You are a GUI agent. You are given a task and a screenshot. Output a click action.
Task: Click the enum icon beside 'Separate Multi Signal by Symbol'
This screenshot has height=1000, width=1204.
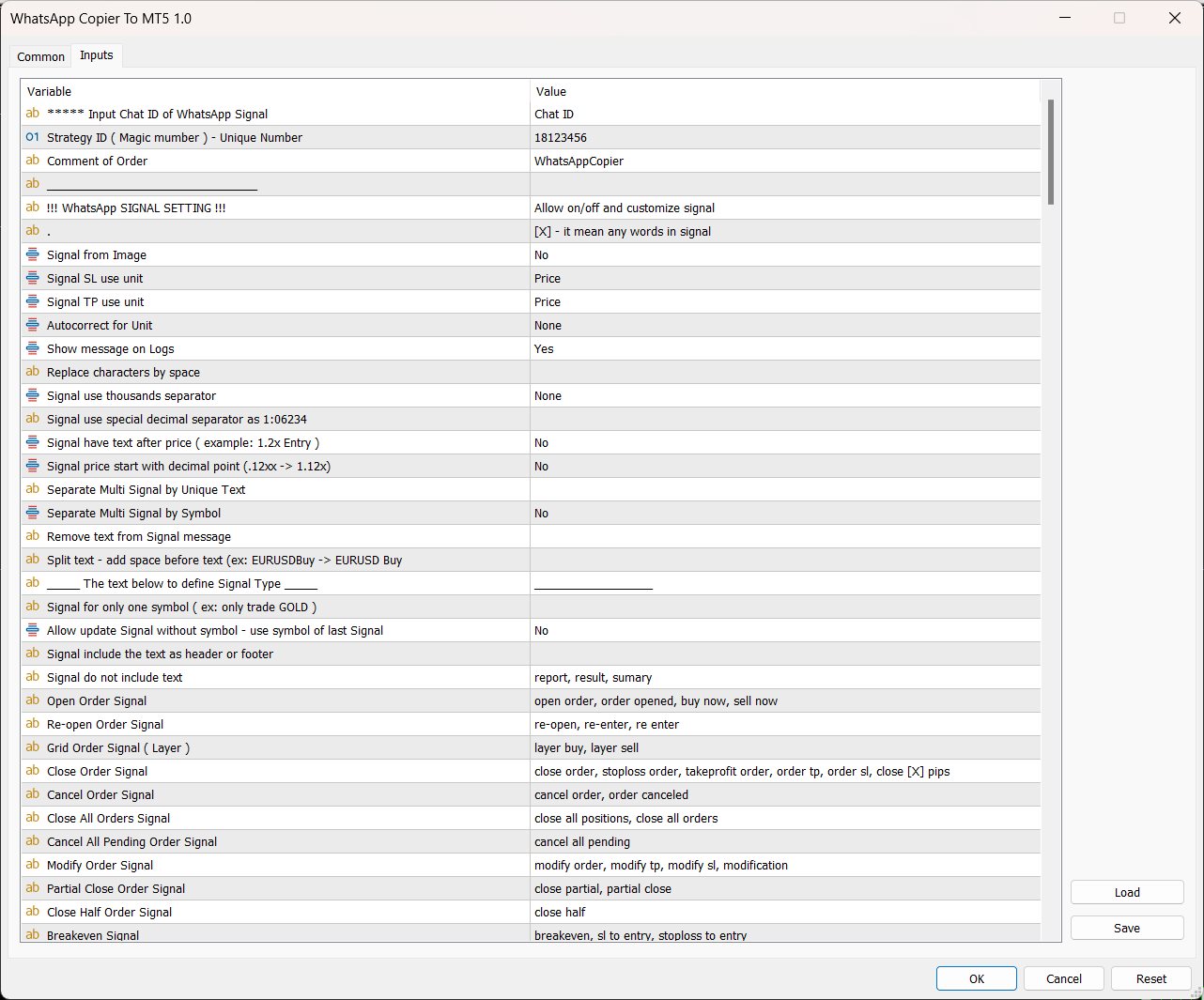(33, 513)
